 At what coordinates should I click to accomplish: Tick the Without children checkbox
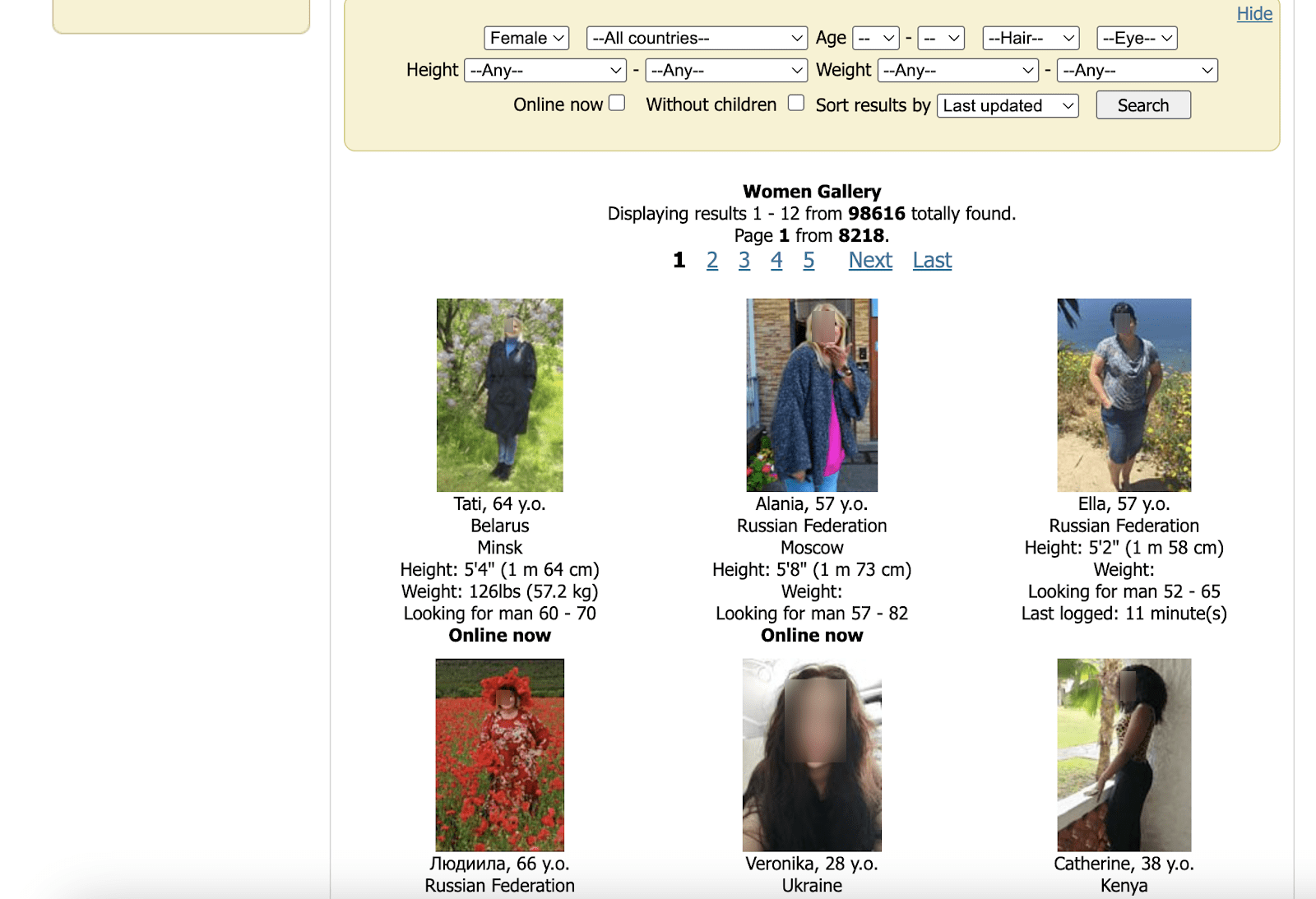[x=795, y=103]
